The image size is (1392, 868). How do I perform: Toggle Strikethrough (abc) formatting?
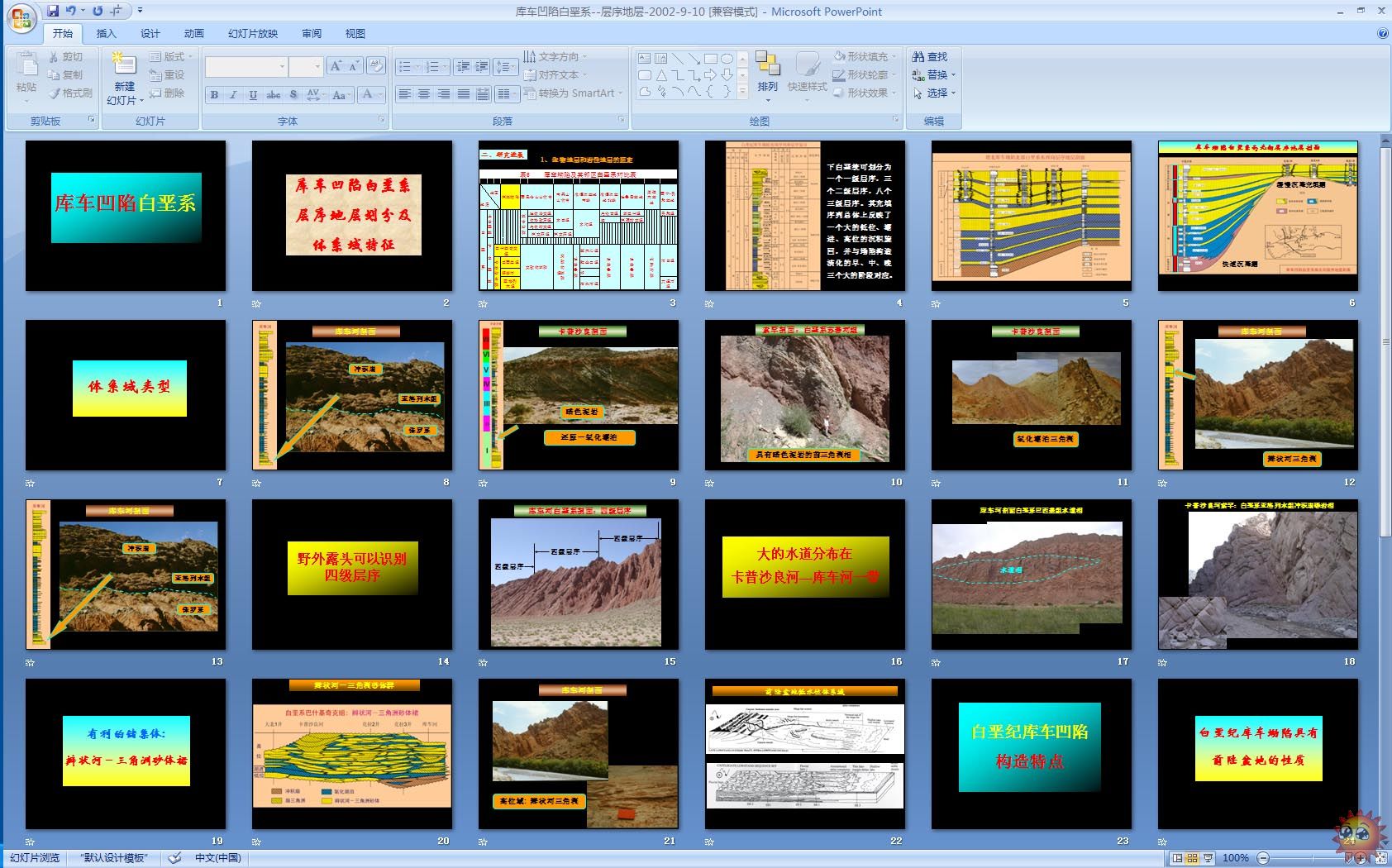pos(274,95)
